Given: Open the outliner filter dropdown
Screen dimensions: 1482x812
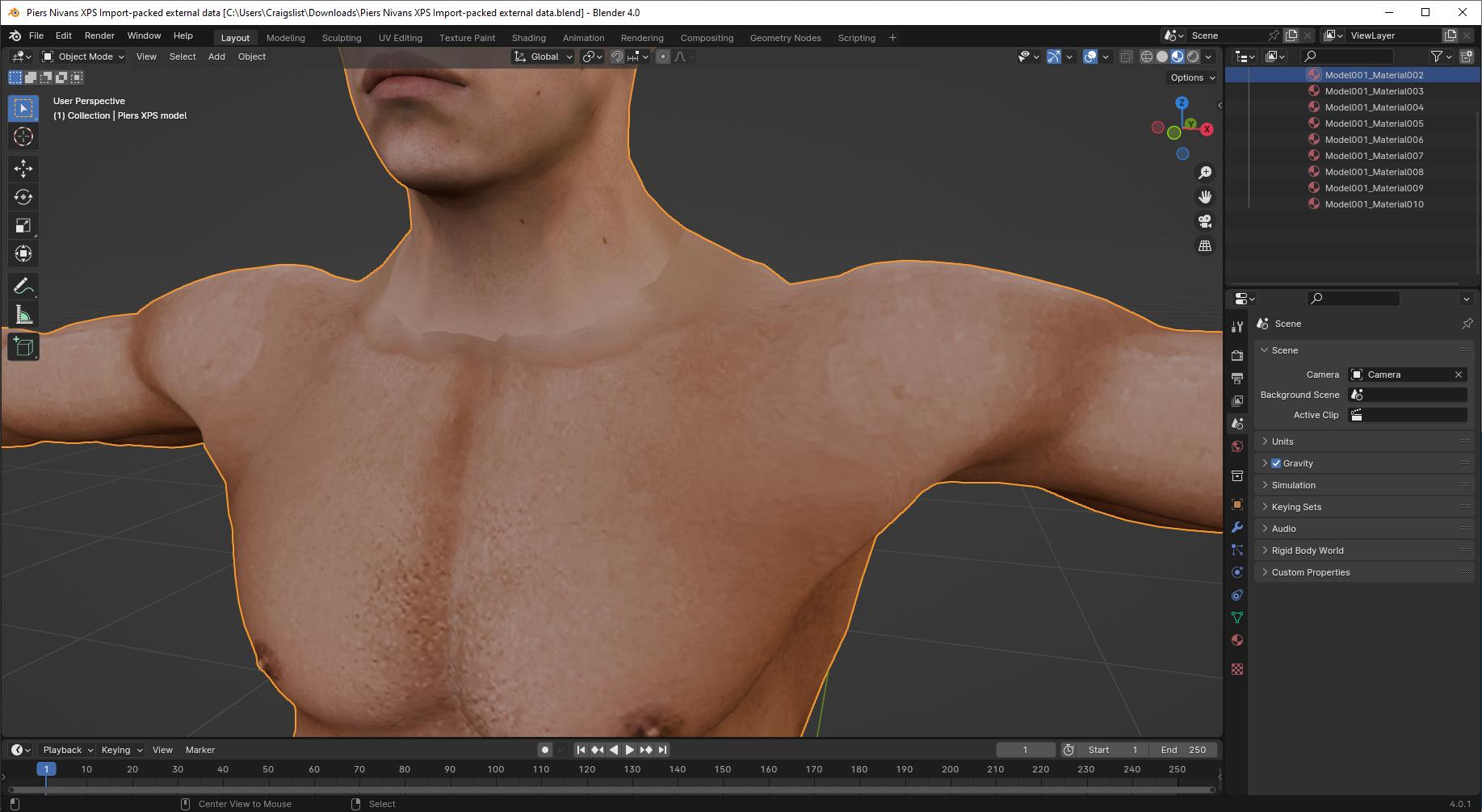Looking at the screenshot, I should coord(1442,57).
